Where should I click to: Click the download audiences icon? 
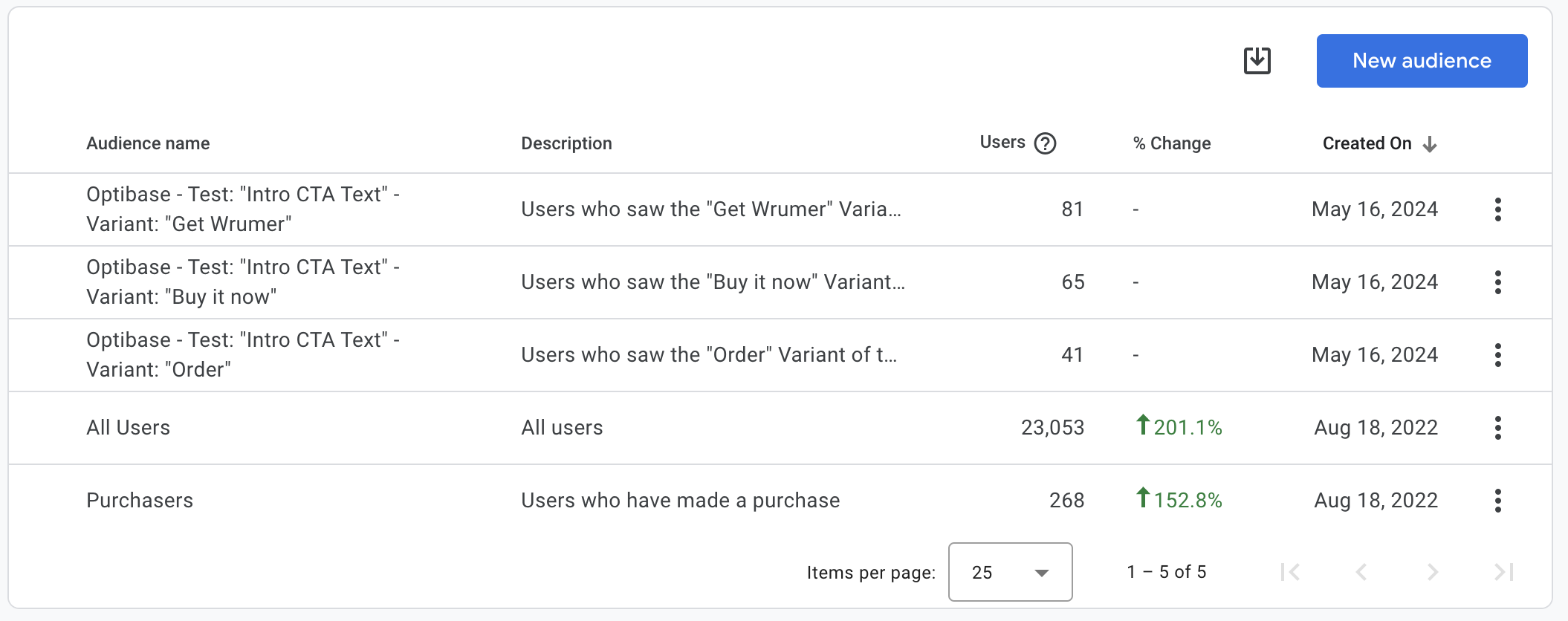pyautogui.click(x=1257, y=61)
